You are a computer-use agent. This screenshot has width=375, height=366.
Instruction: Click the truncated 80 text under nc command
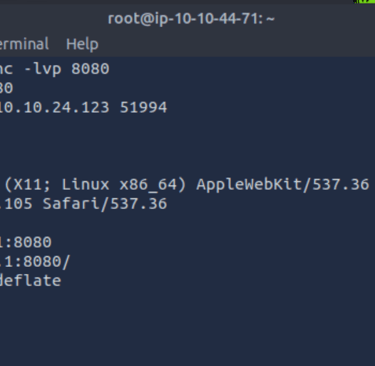[6, 88]
